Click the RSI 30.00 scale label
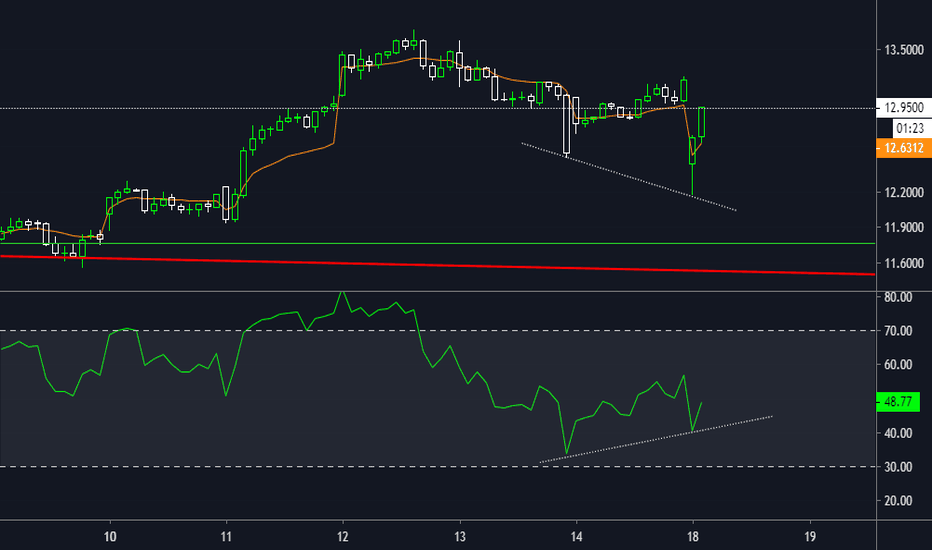 pyautogui.click(x=898, y=467)
